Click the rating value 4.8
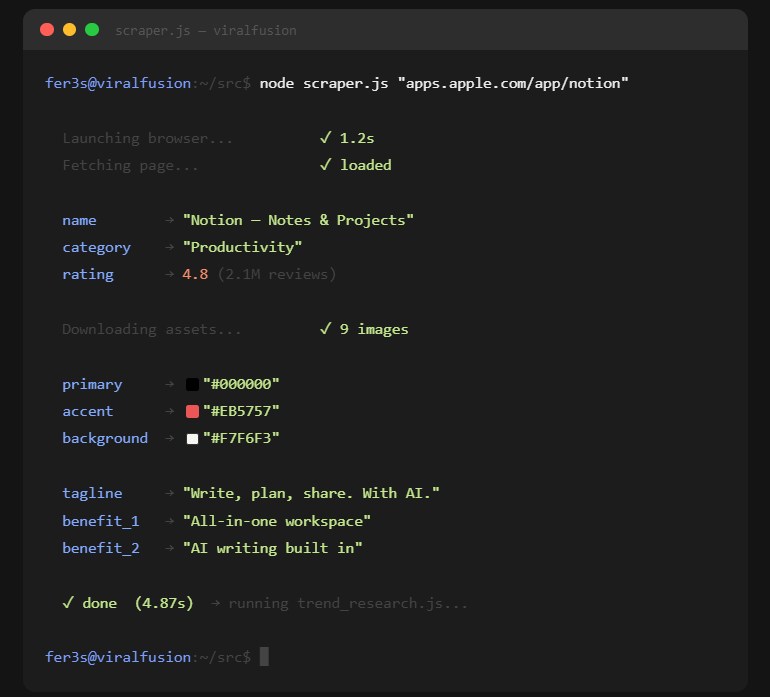Image resolution: width=770 pixels, height=697 pixels. 195,275
